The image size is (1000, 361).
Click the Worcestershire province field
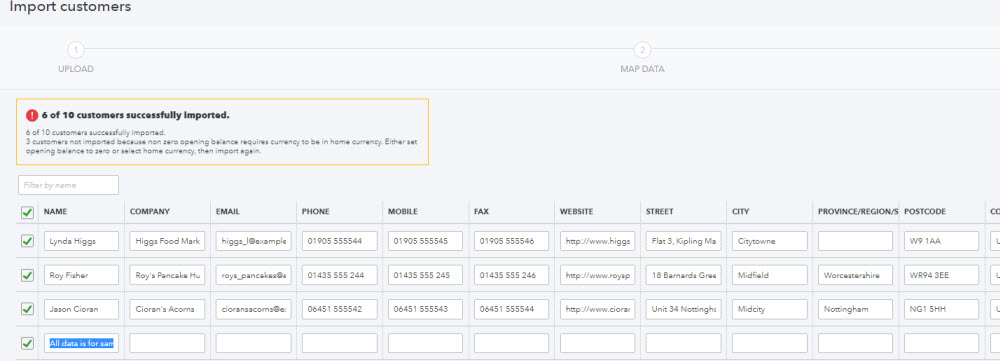point(855,276)
